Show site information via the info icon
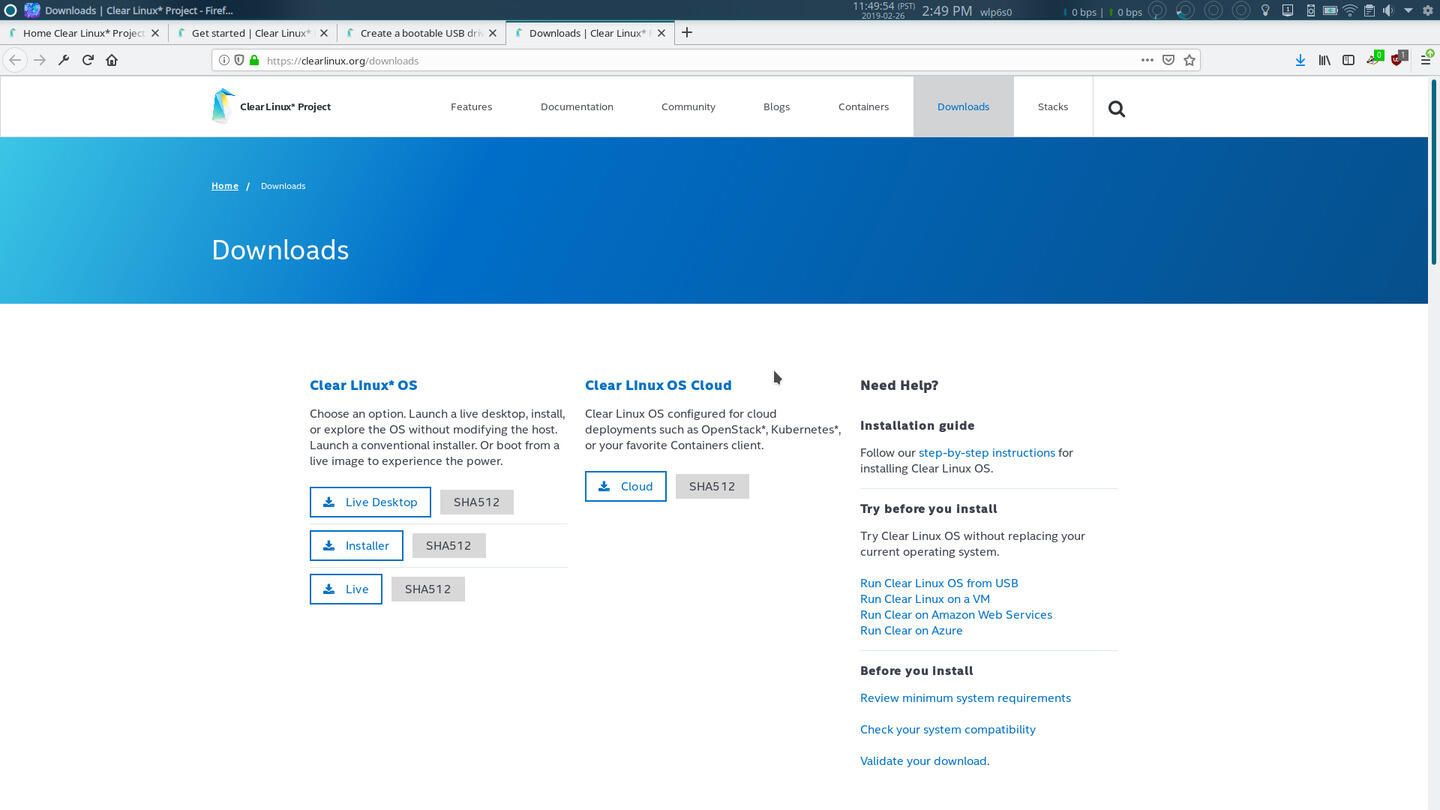Viewport: 1440px width, 810px height. pos(224,60)
